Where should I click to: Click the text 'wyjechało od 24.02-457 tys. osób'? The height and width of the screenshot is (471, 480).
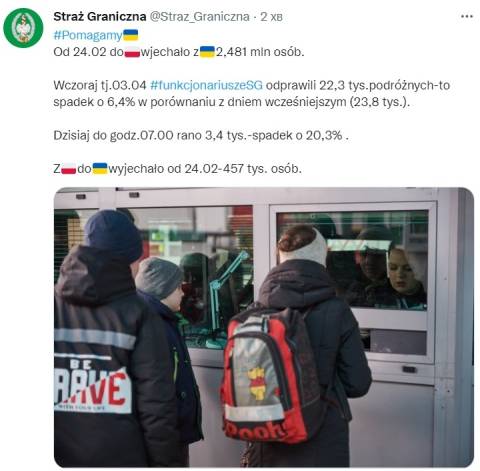[205, 169]
